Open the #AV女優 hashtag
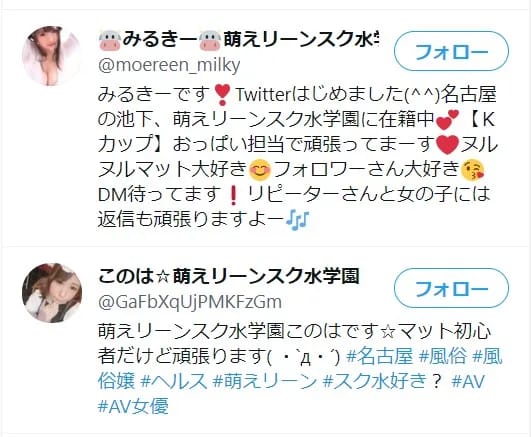 (x=133, y=406)
